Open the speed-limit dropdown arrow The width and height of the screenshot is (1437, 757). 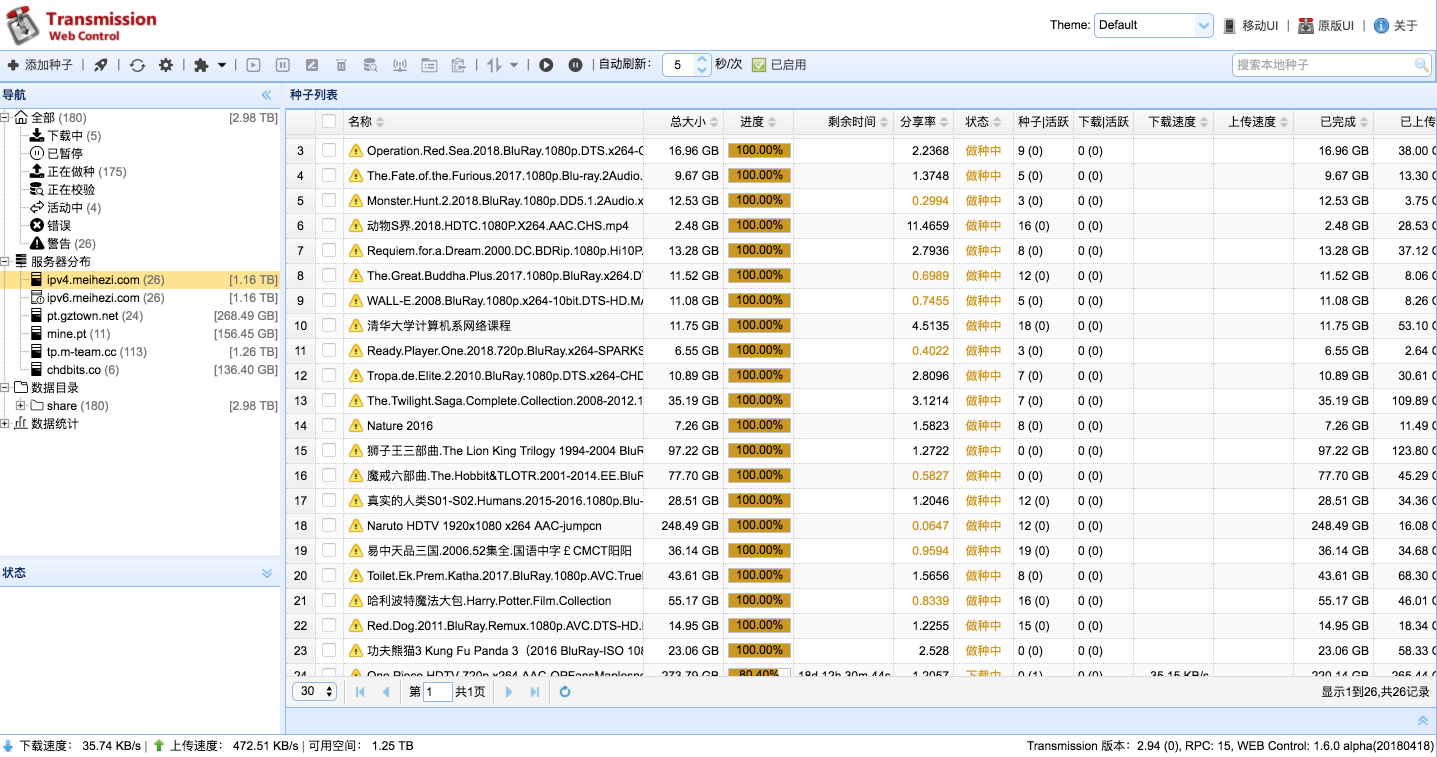pos(514,65)
